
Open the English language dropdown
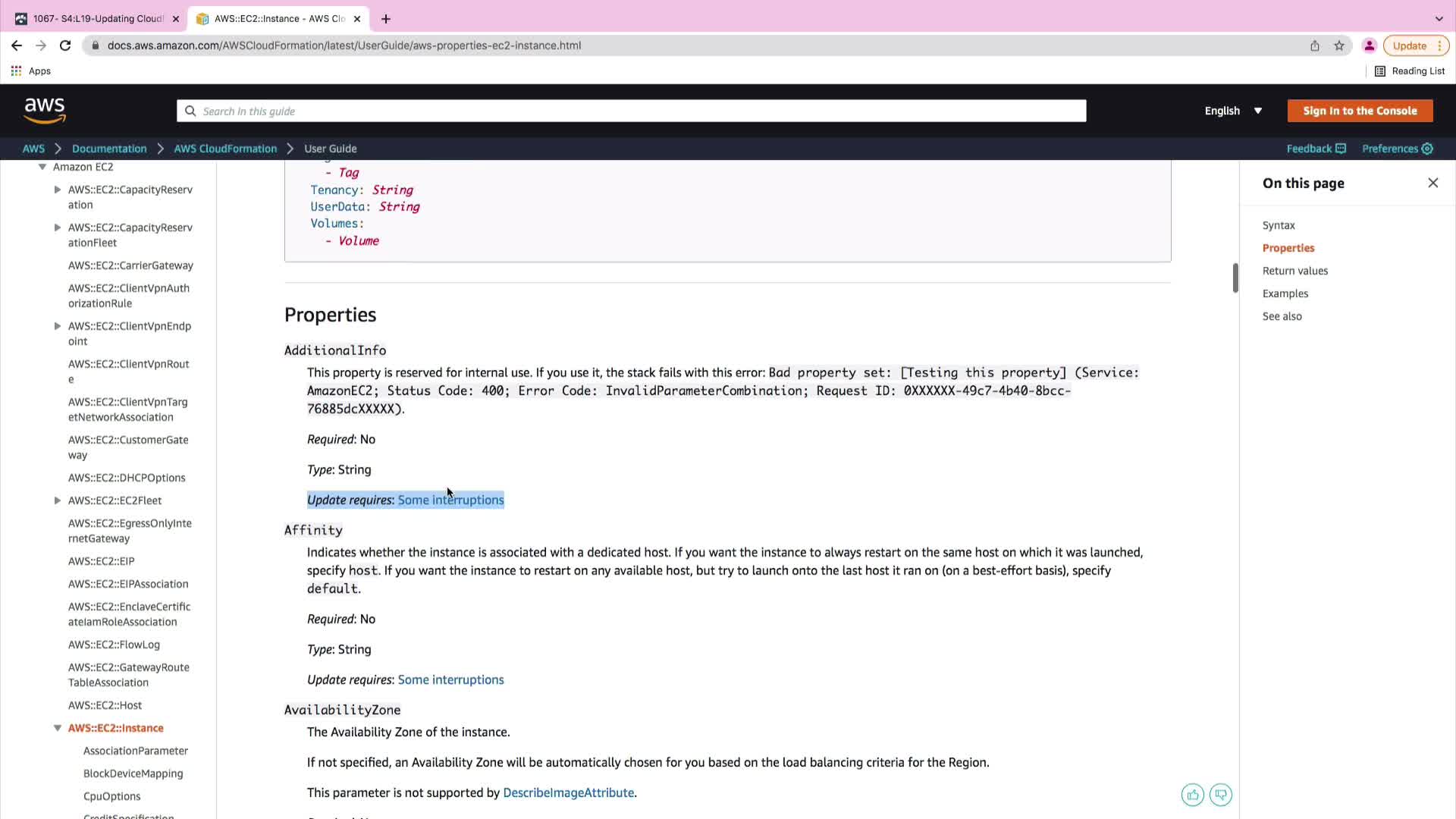pos(1233,111)
